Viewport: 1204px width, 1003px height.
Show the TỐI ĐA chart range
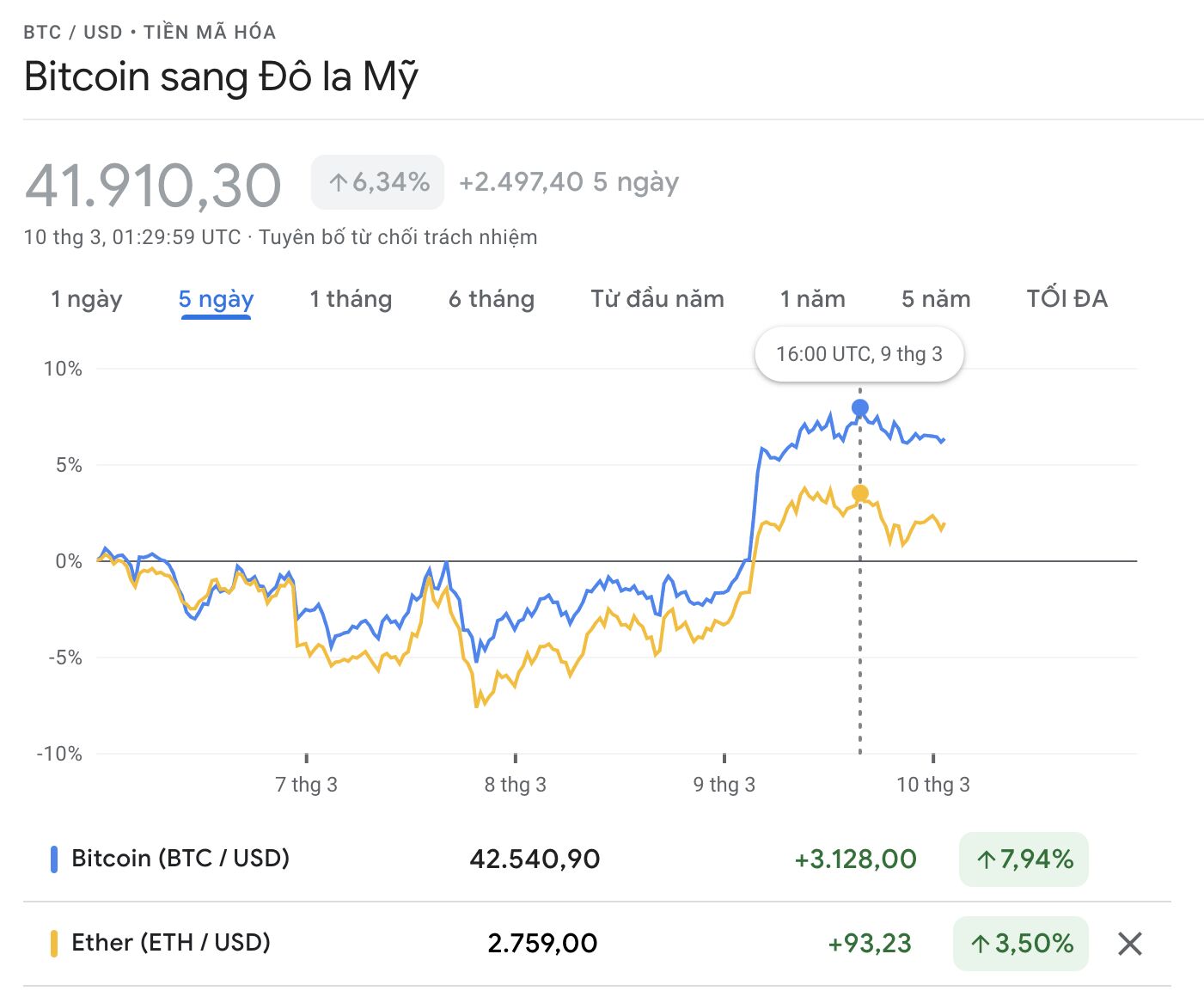tap(1067, 299)
